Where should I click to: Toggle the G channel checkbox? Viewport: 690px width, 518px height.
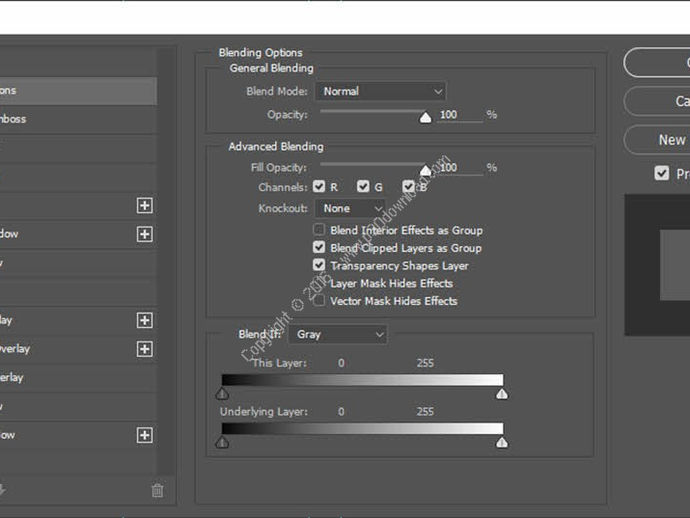pyautogui.click(x=363, y=187)
